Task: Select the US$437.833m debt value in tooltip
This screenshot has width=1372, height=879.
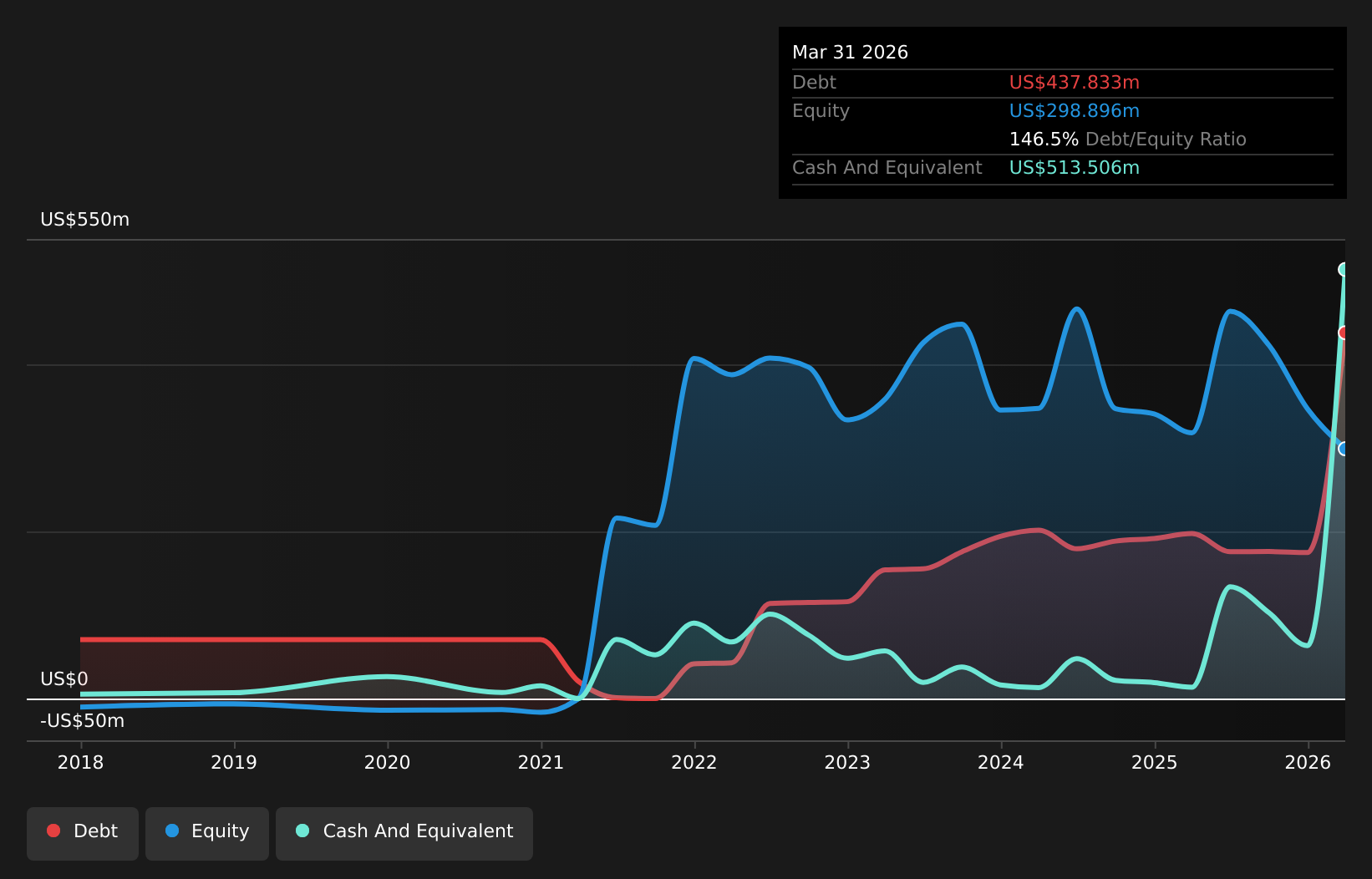Action: pos(1075,83)
